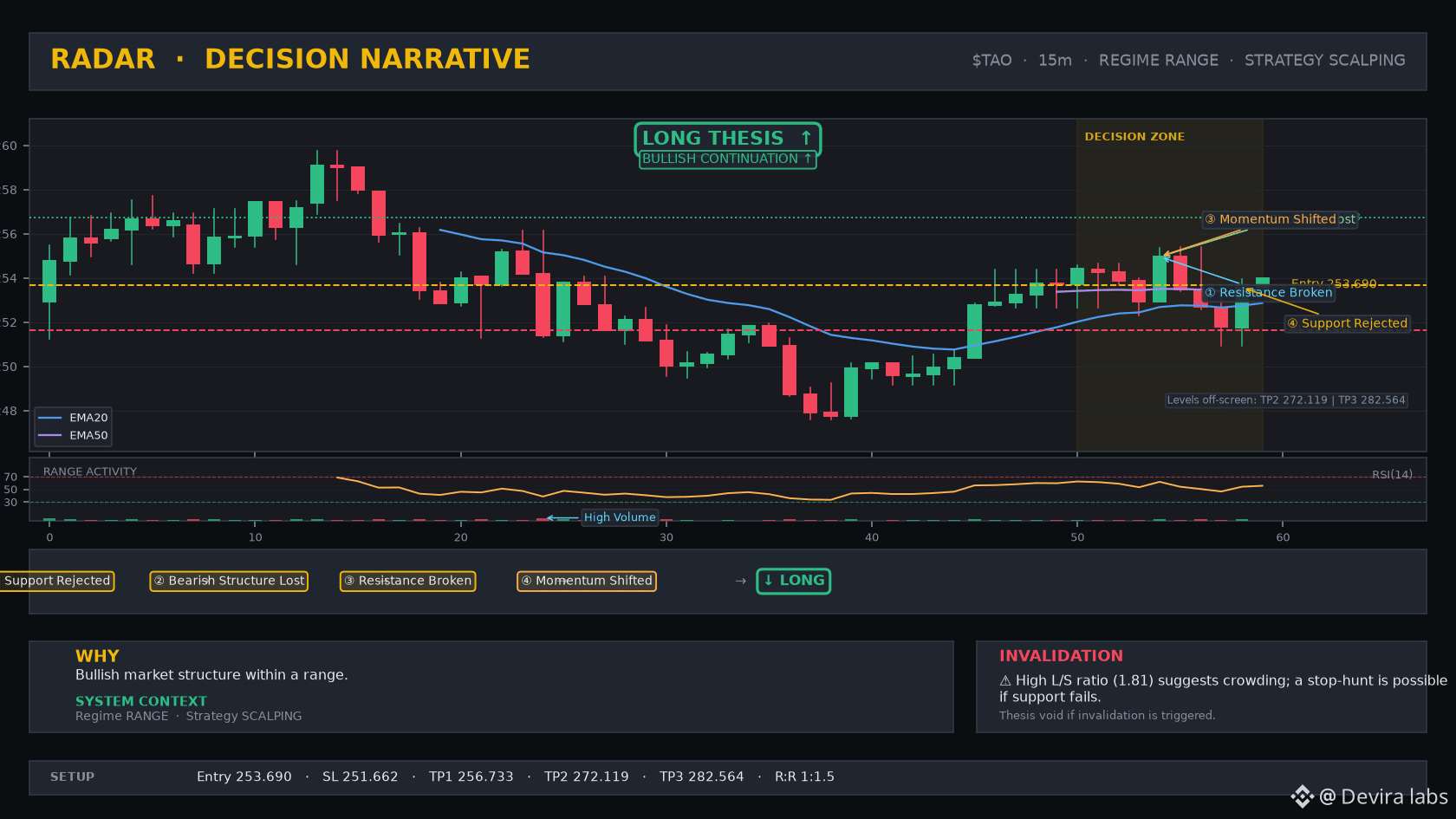Click the EMA50 legend text
1456x819 pixels.
pos(88,436)
